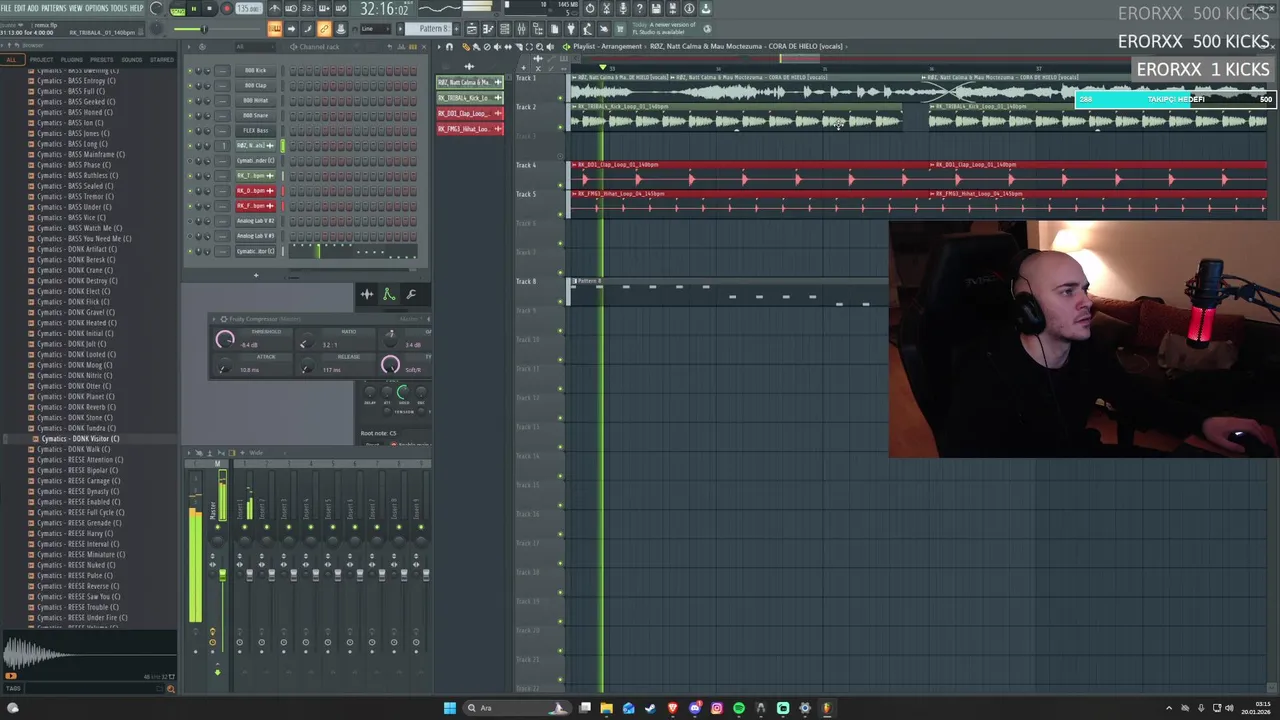Click the Instagram icon in the taskbar
The height and width of the screenshot is (720, 1280).
(x=717, y=708)
